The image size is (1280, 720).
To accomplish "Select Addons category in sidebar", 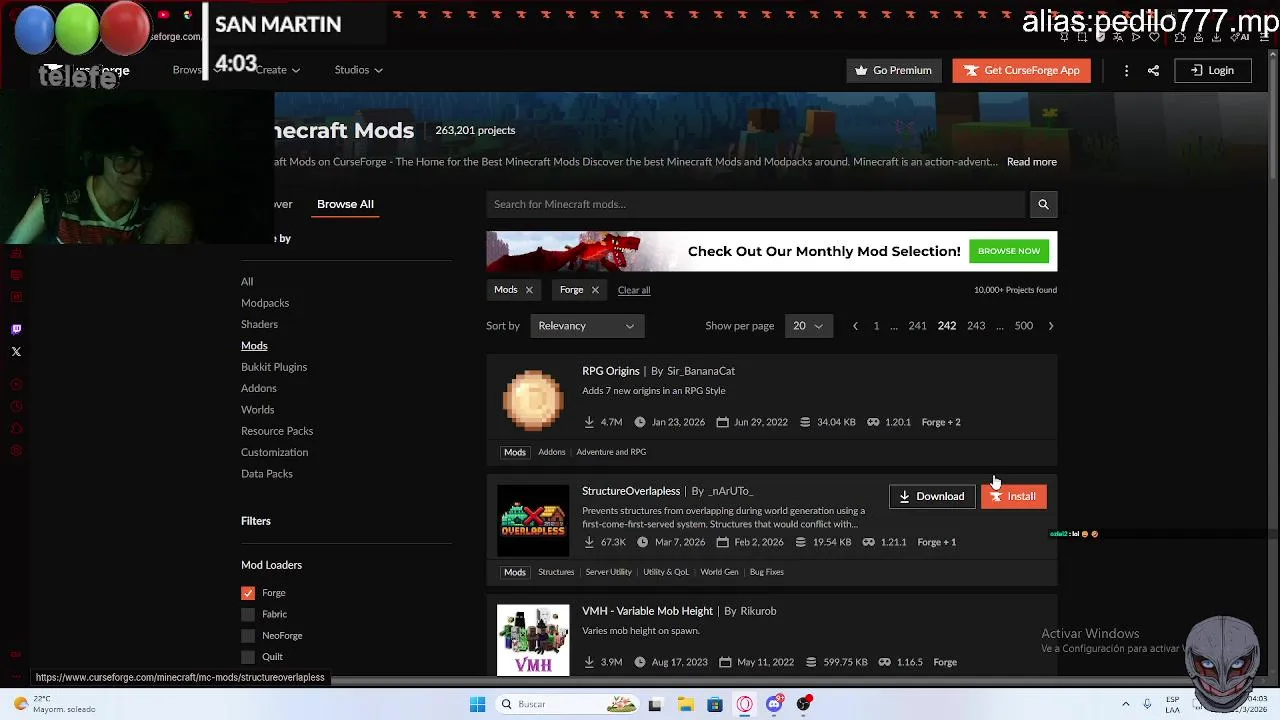I will click(x=259, y=388).
